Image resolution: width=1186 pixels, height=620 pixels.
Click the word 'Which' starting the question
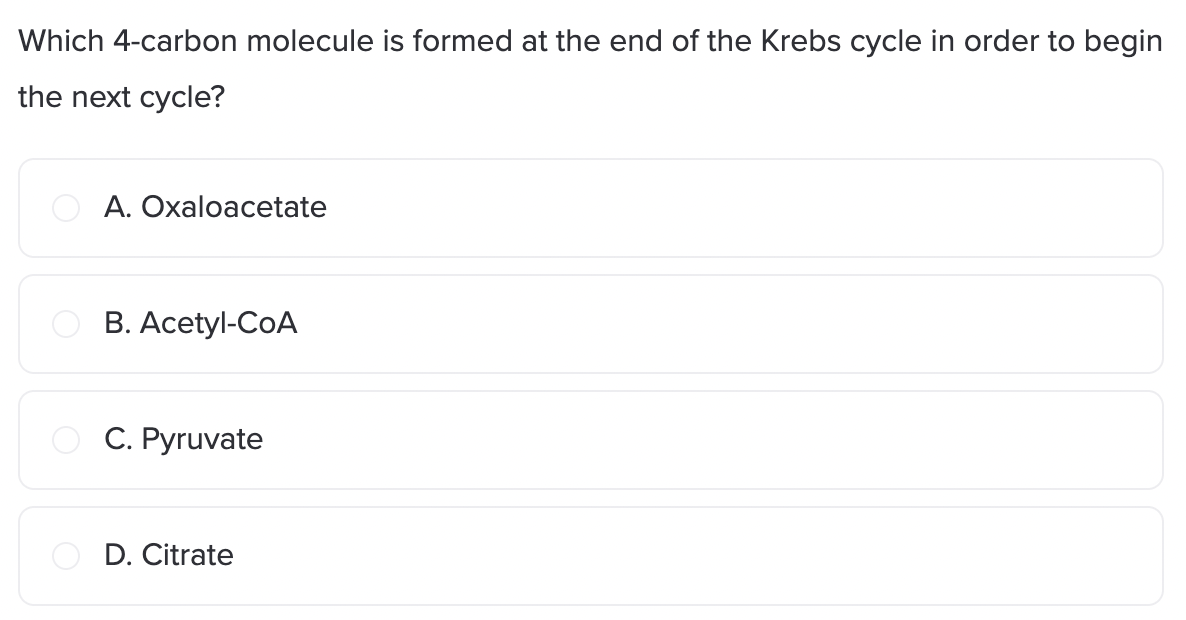pyautogui.click(x=61, y=41)
